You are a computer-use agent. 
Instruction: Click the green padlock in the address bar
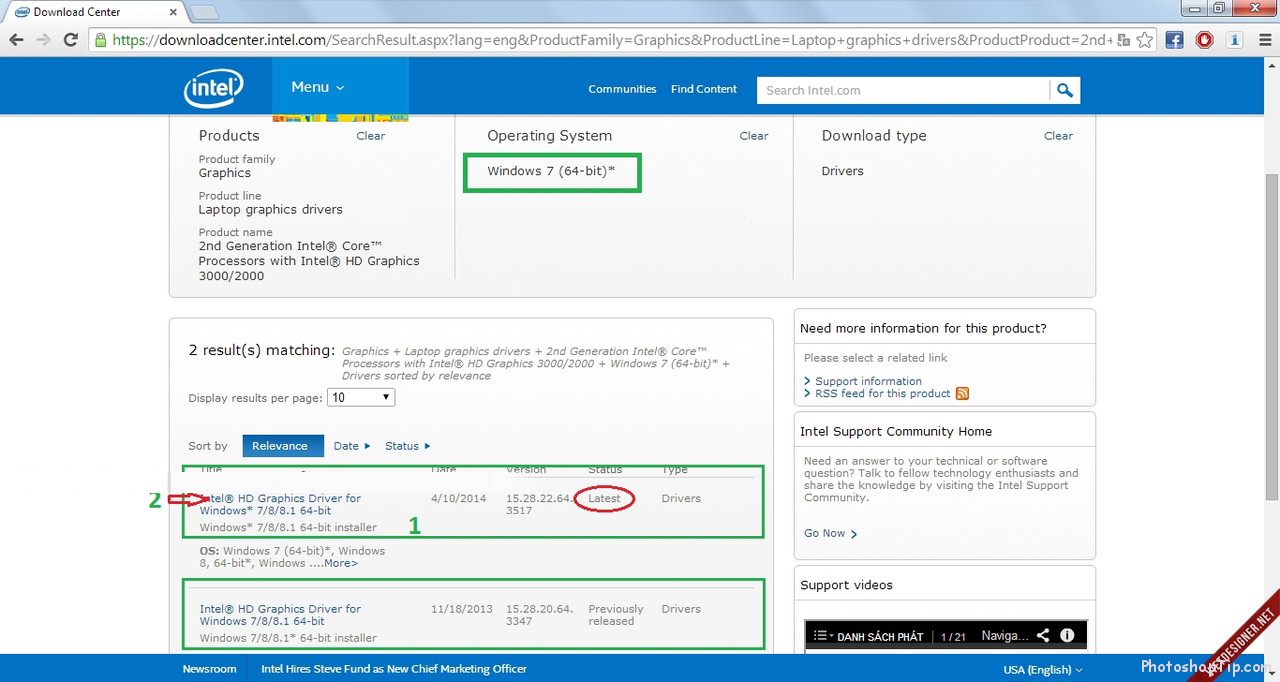click(100, 40)
